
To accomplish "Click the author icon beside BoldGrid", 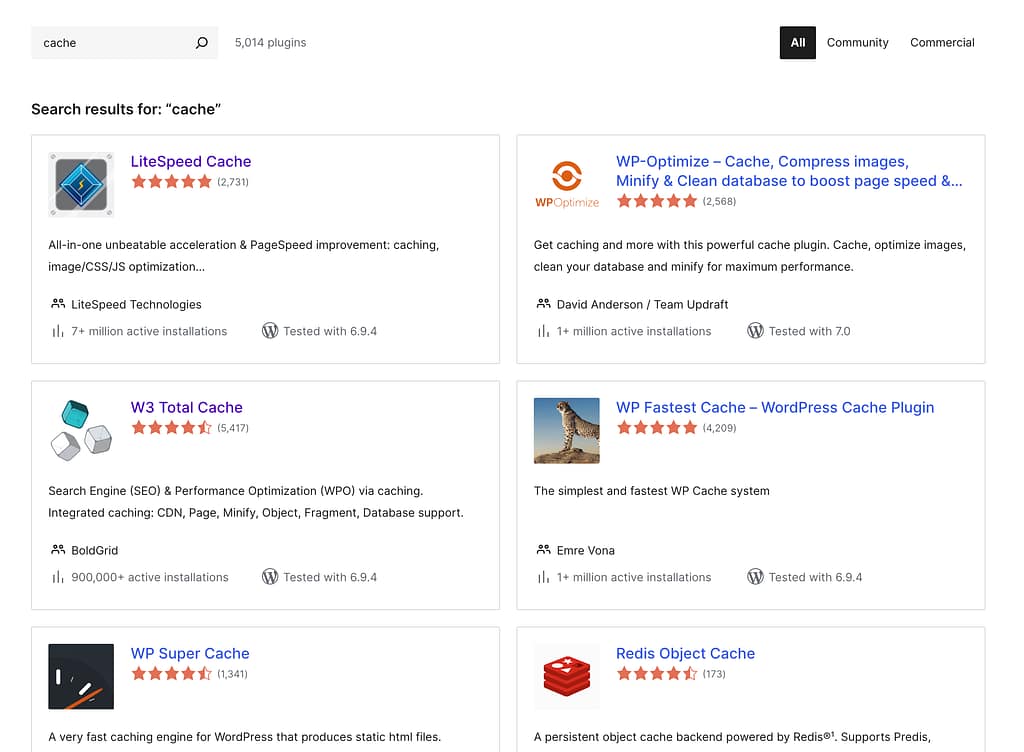I will (58, 550).
